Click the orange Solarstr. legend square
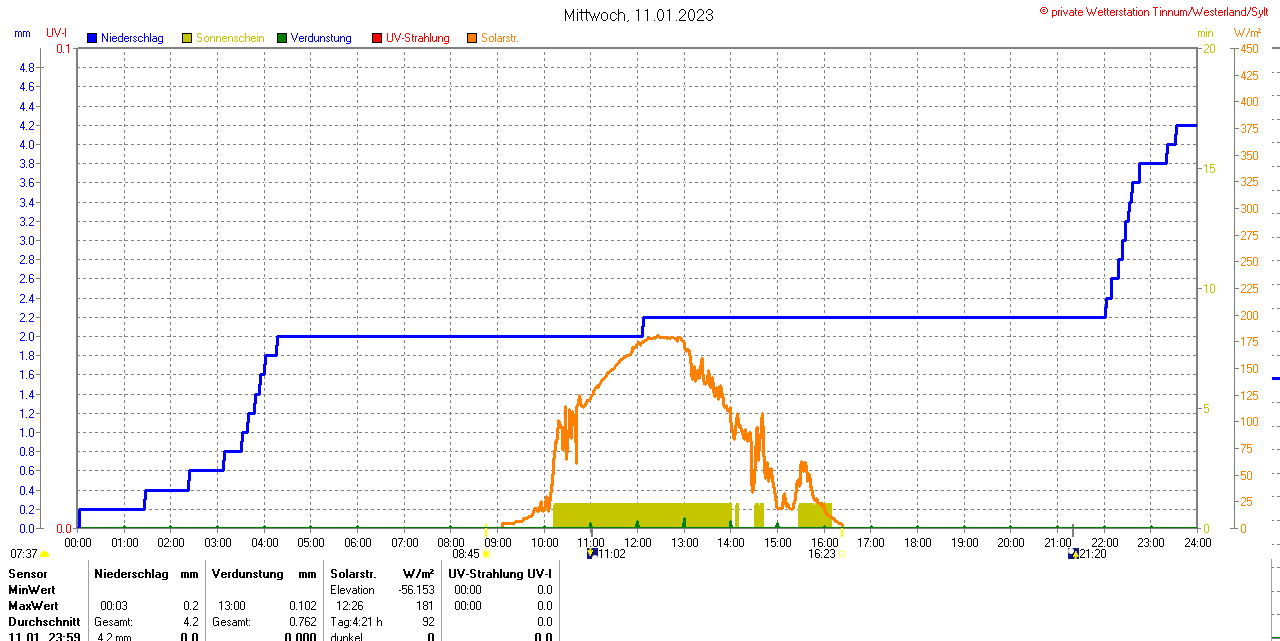 [472, 38]
